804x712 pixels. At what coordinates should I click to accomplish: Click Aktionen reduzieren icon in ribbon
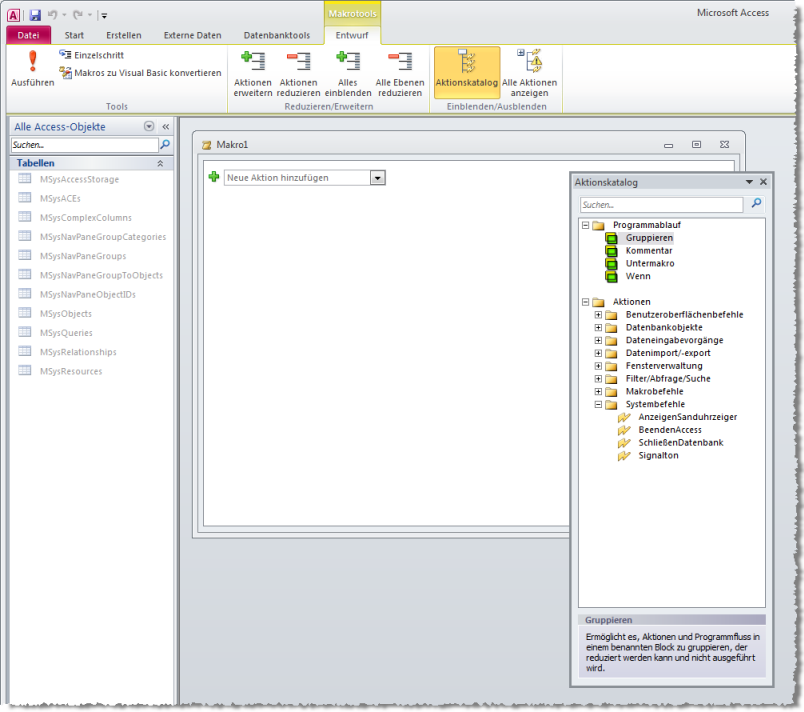pyautogui.click(x=298, y=62)
